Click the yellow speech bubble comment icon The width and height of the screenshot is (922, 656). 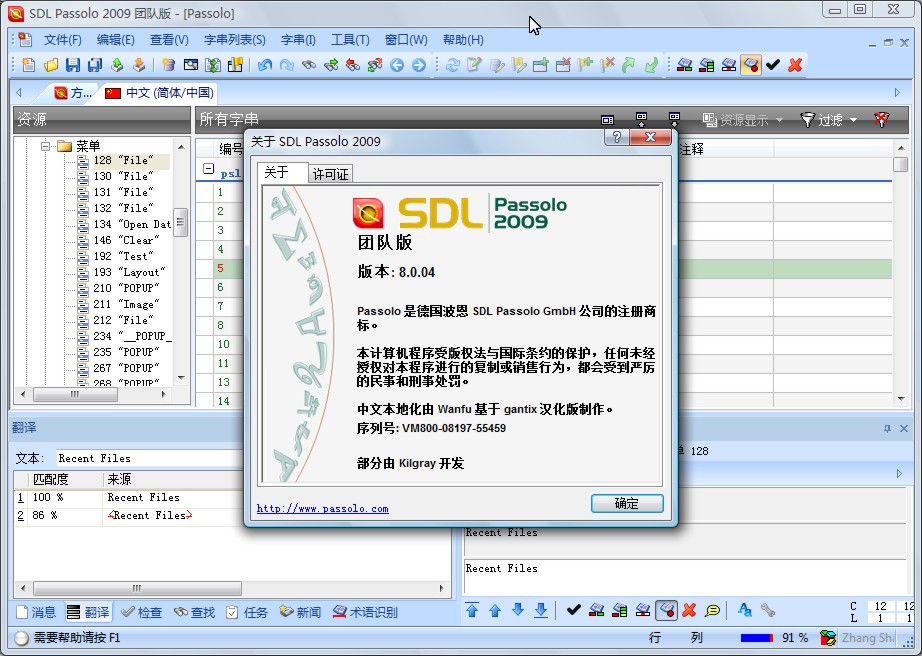(712, 610)
